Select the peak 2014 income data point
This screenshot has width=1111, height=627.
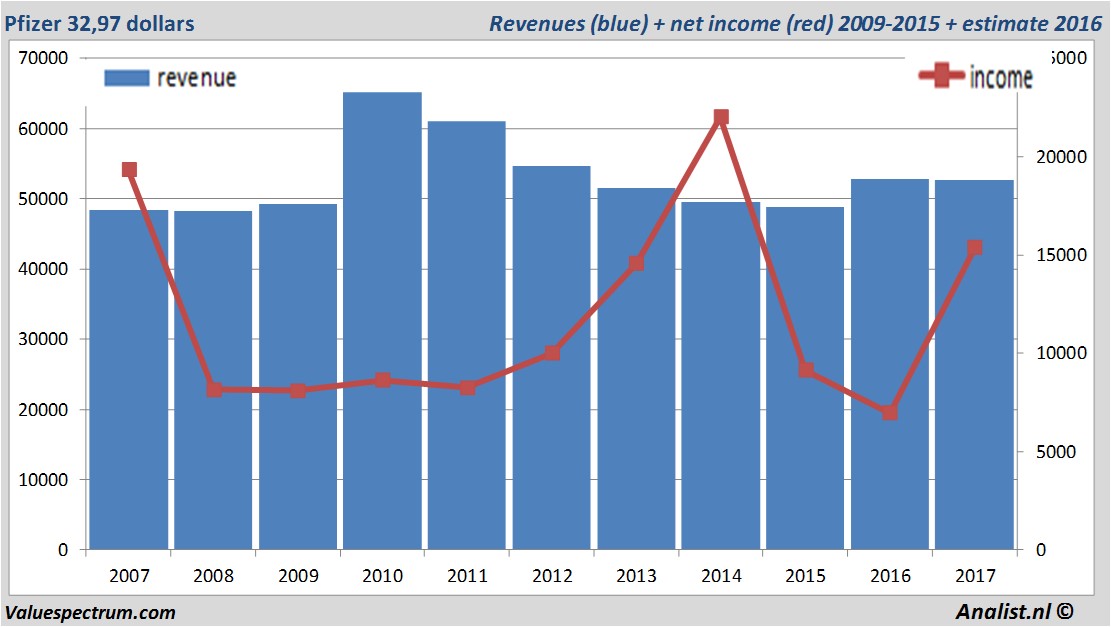point(721,117)
